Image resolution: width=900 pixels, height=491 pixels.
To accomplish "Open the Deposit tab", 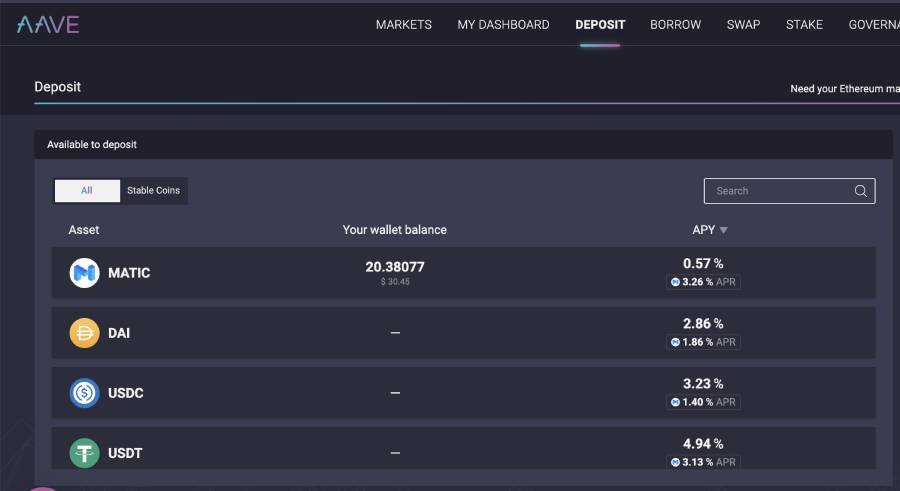I will point(600,25).
